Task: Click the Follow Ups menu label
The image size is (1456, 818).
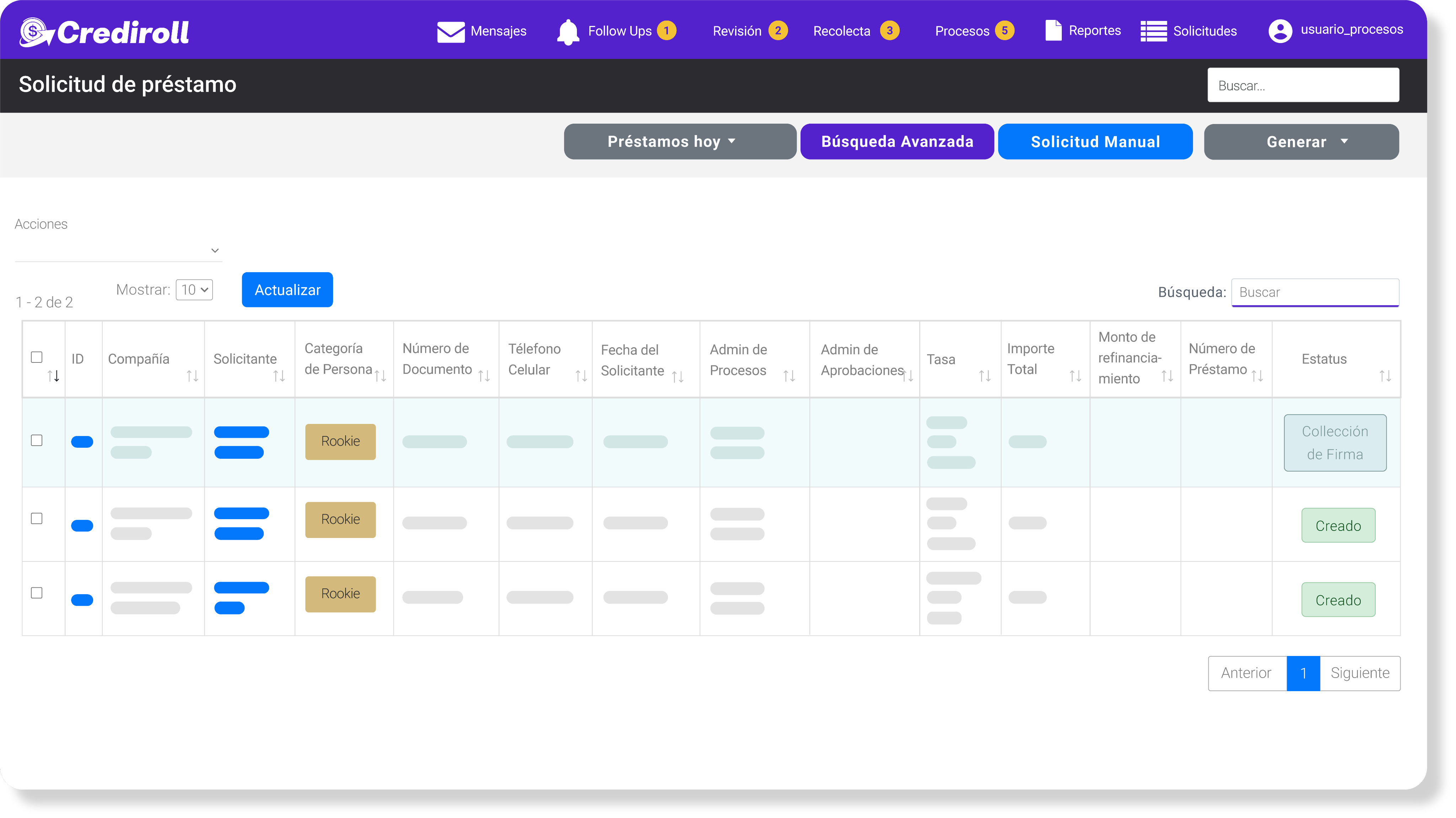Action: pos(620,31)
